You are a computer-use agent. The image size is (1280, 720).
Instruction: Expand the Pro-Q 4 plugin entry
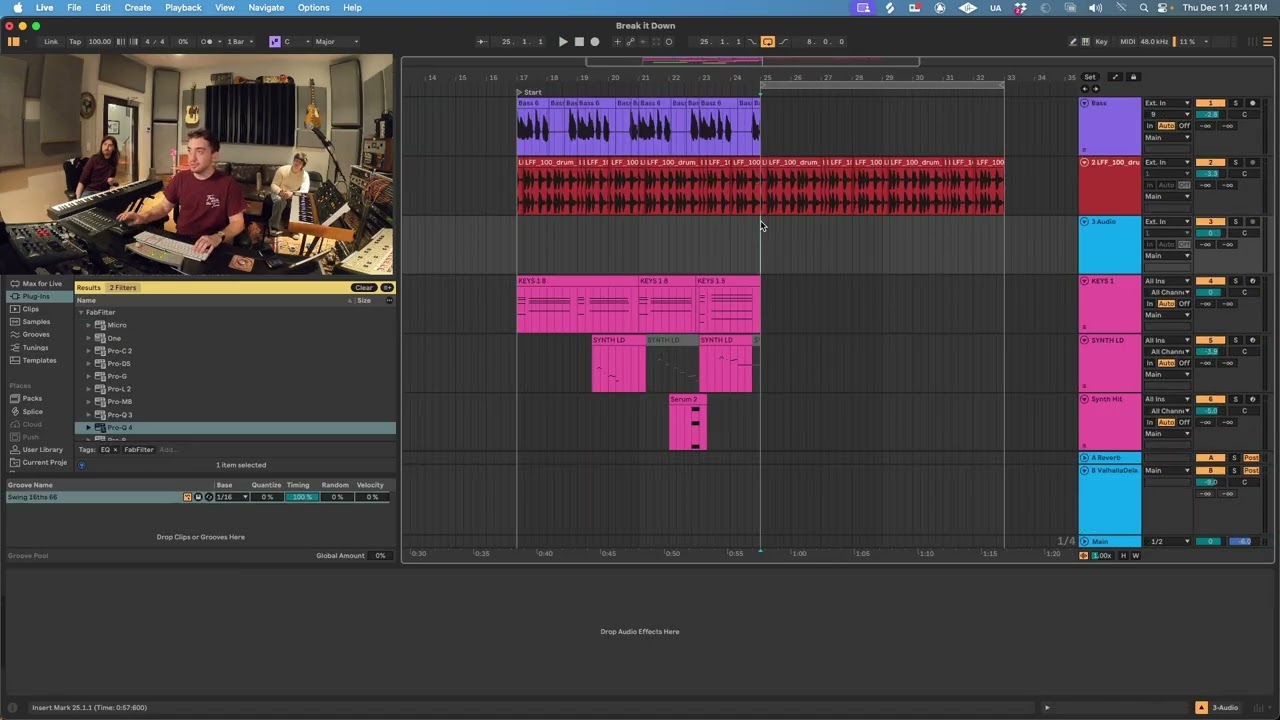88,428
